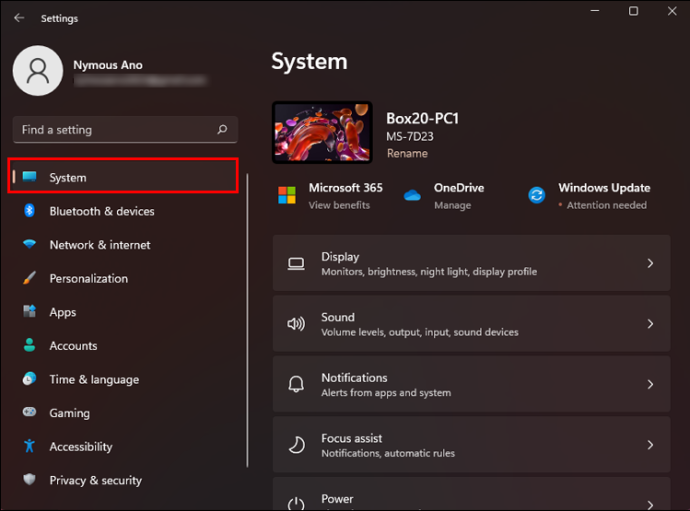
Task: Open Accessibility settings section
Action: pos(123,446)
